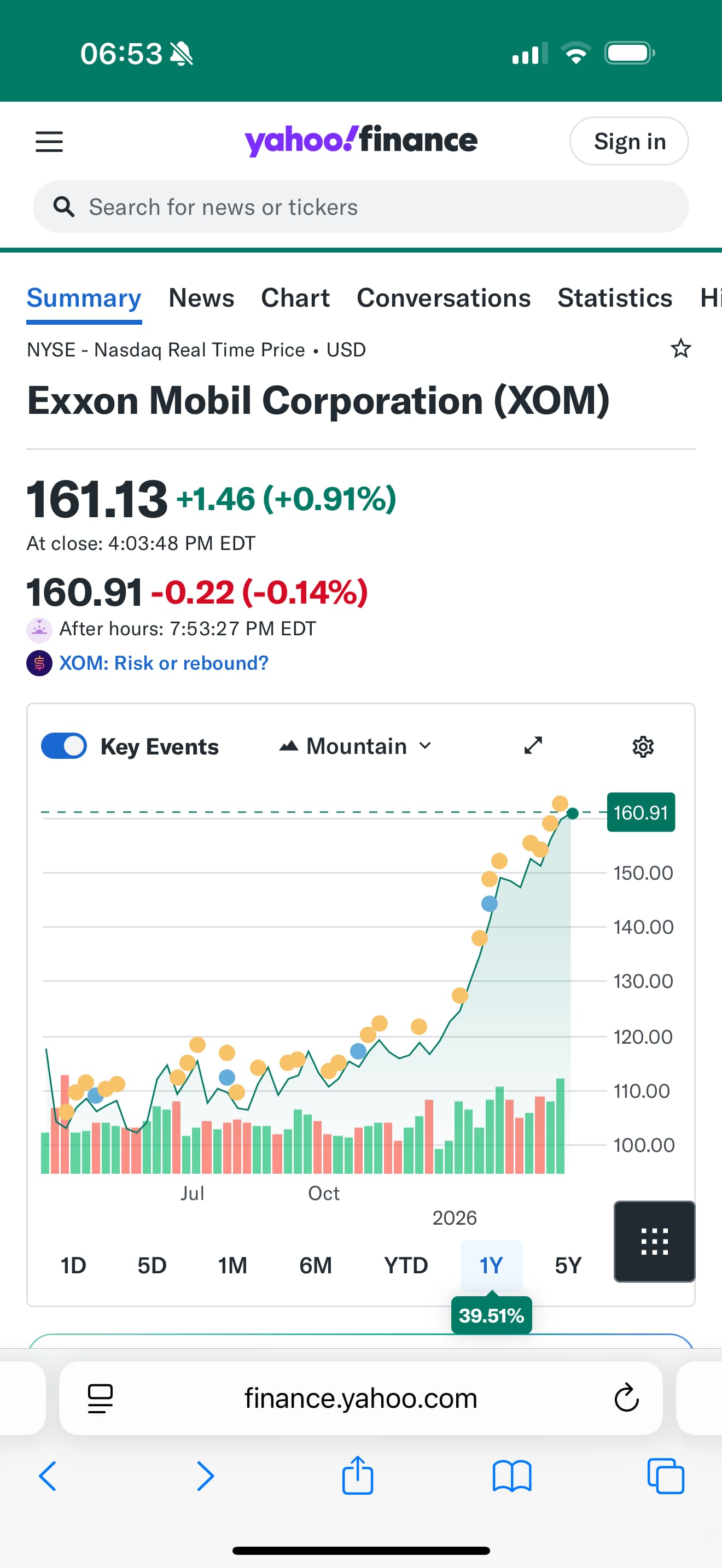
Task: Toggle the Key Events switch off
Action: tap(64, 746)
